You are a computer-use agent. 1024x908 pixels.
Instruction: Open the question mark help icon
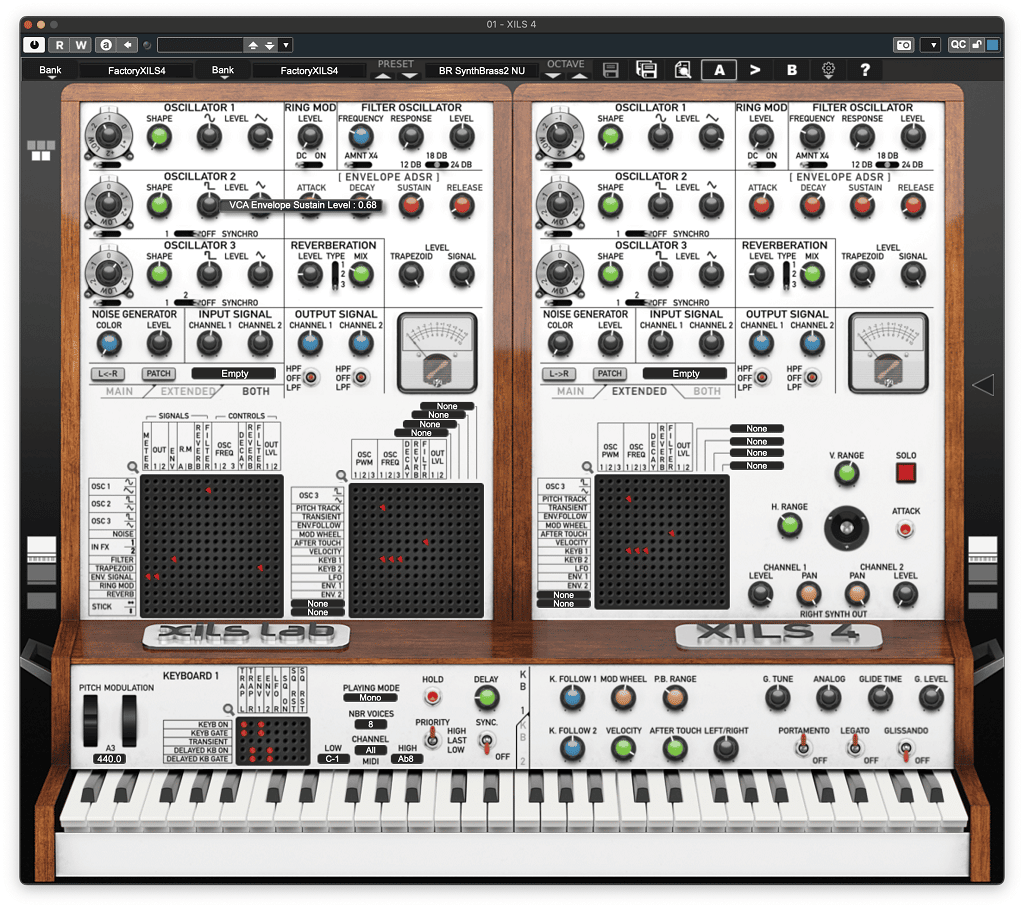[865, 70]
